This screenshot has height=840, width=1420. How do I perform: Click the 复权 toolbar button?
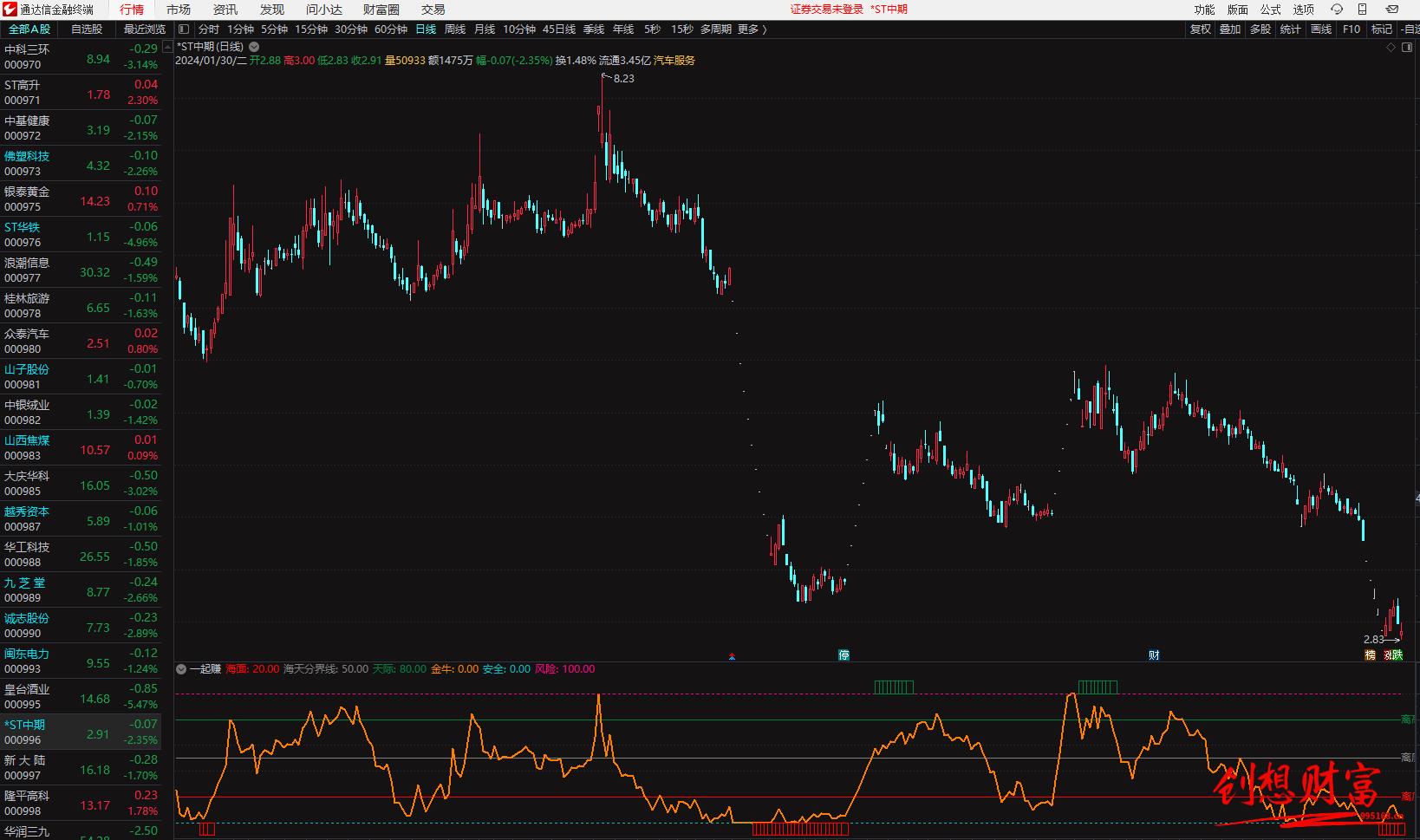click(1201, 29)
